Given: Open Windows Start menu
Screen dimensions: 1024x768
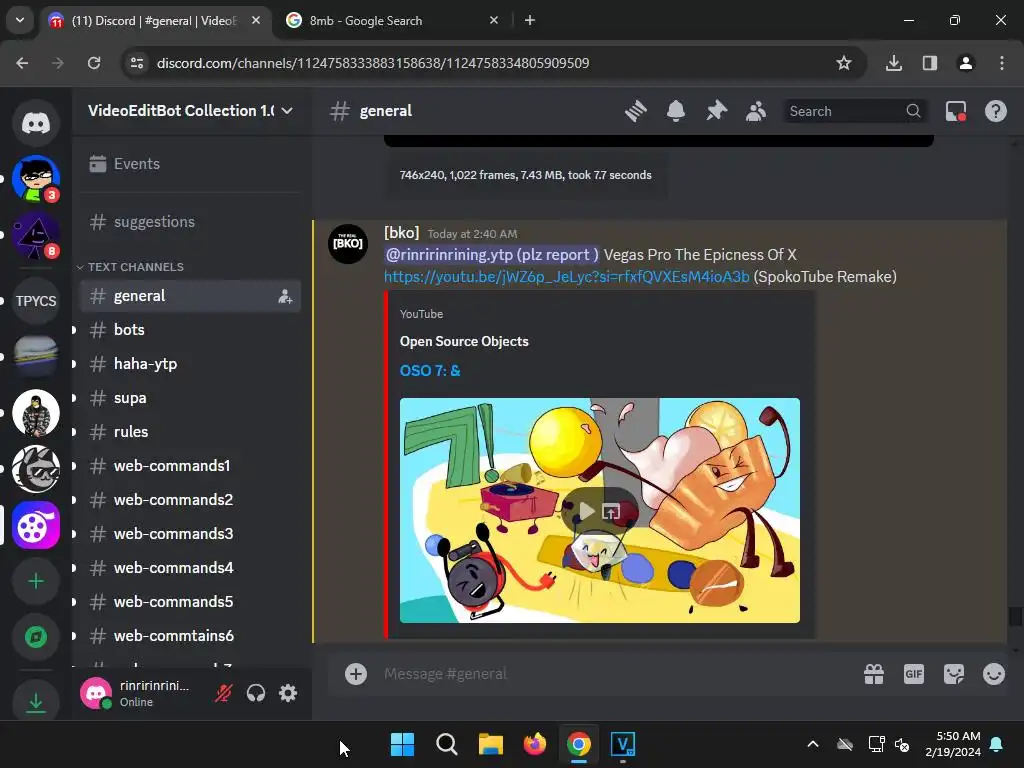Looking at the screenshot, I should tap(402, 744).
